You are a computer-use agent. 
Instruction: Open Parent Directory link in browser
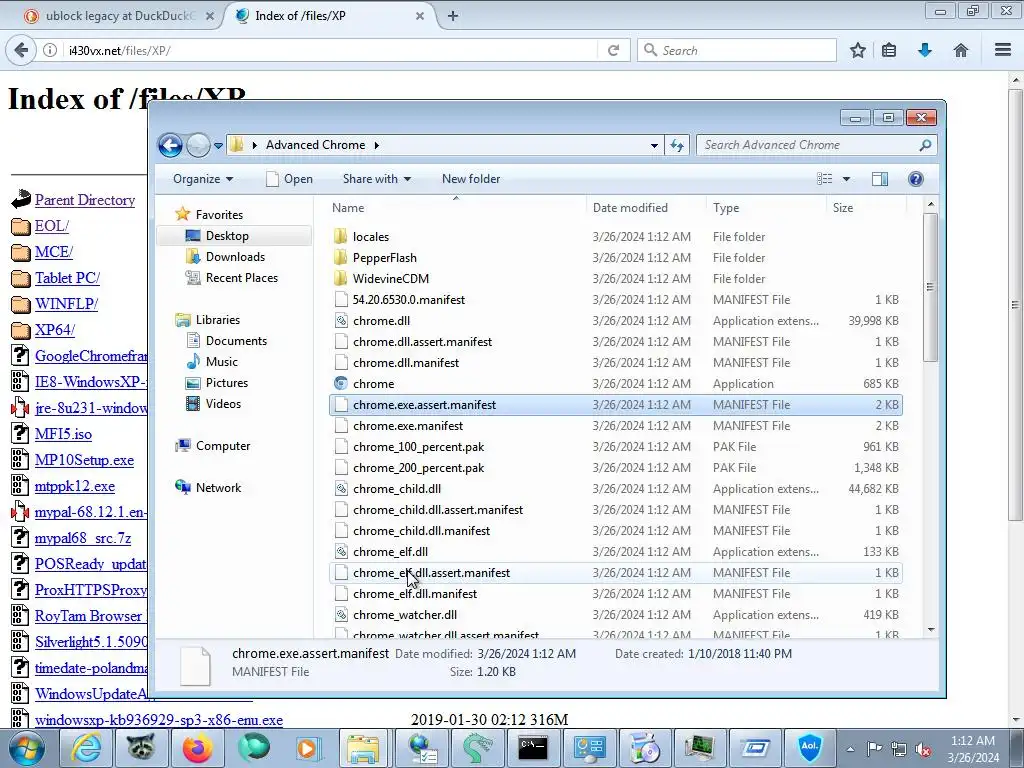(85, 200)
